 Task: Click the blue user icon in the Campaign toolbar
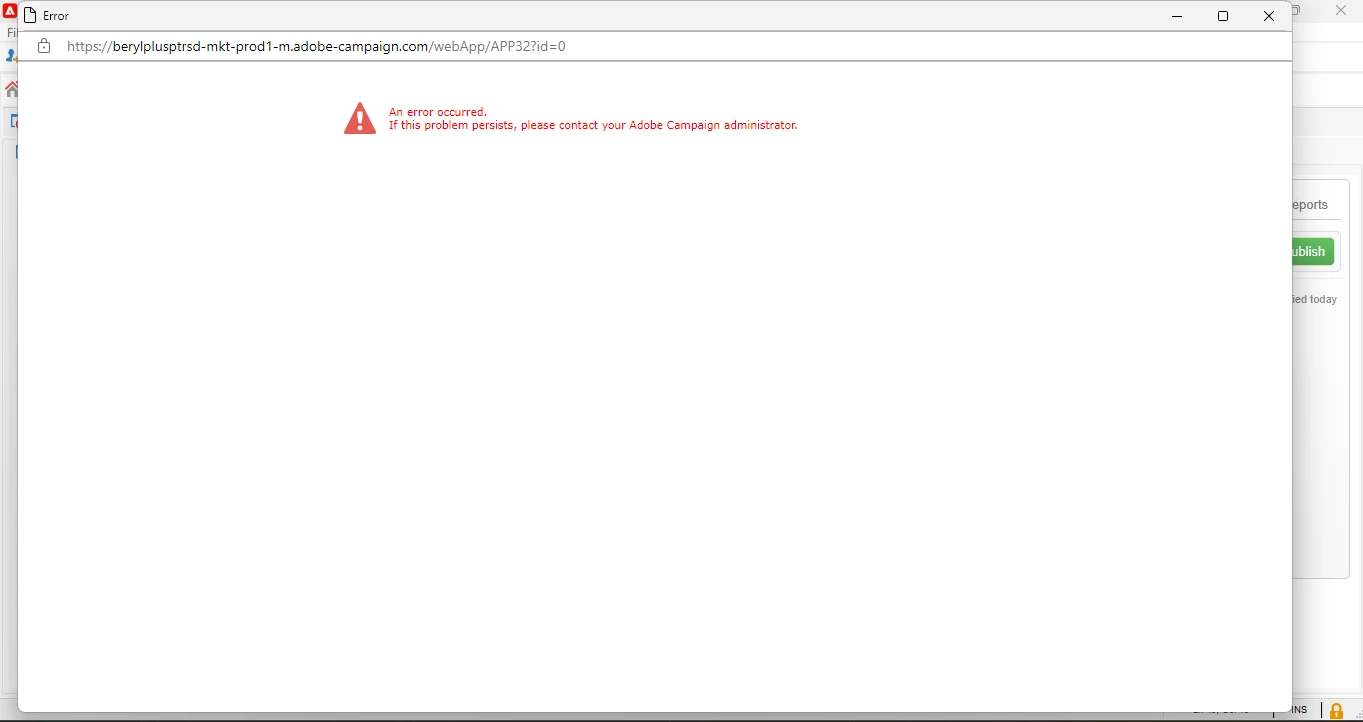tap(11, 57)
